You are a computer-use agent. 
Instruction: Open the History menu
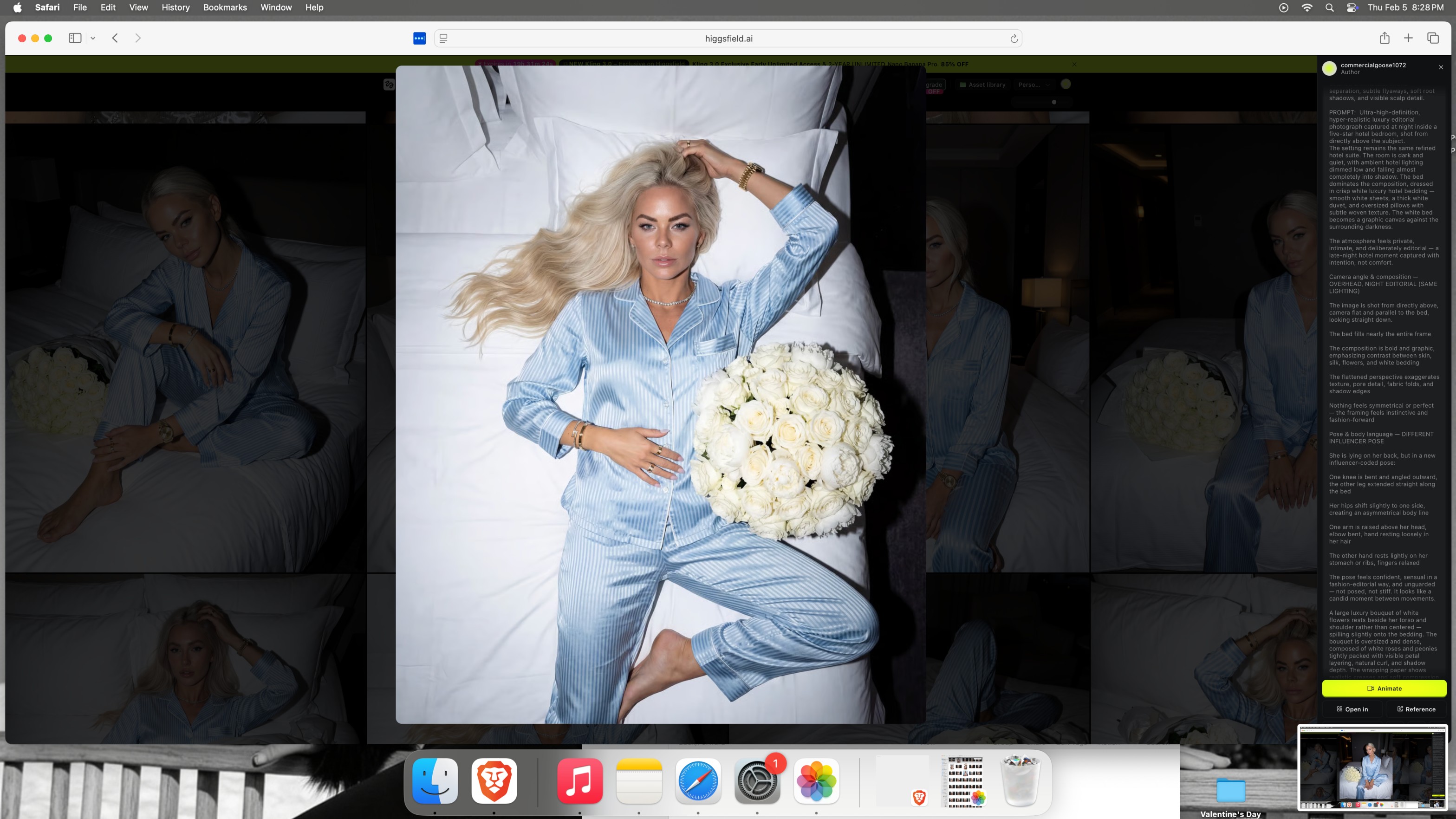[175, 7]
